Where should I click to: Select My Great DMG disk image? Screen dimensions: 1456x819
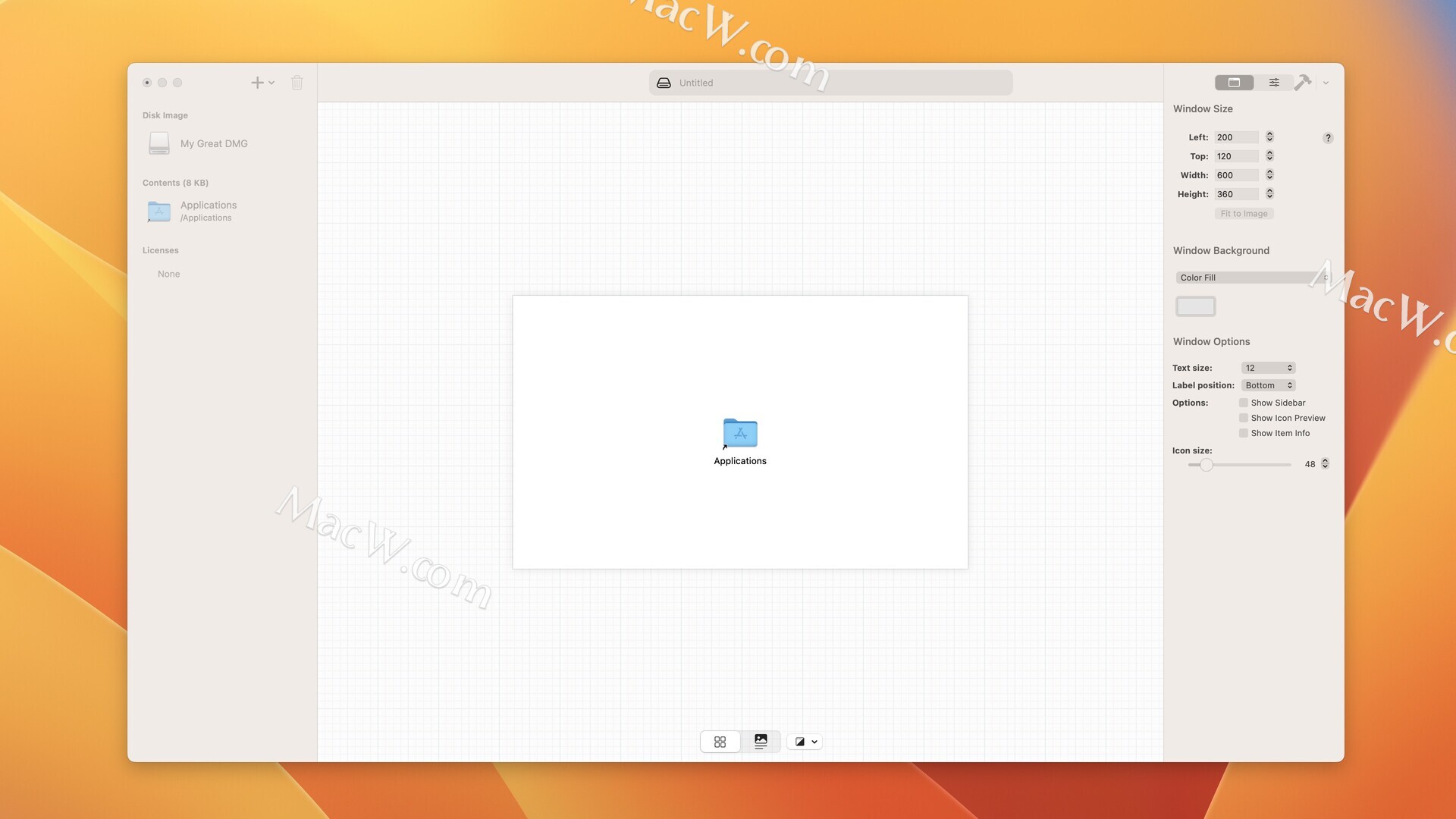(x=214, y=143)
